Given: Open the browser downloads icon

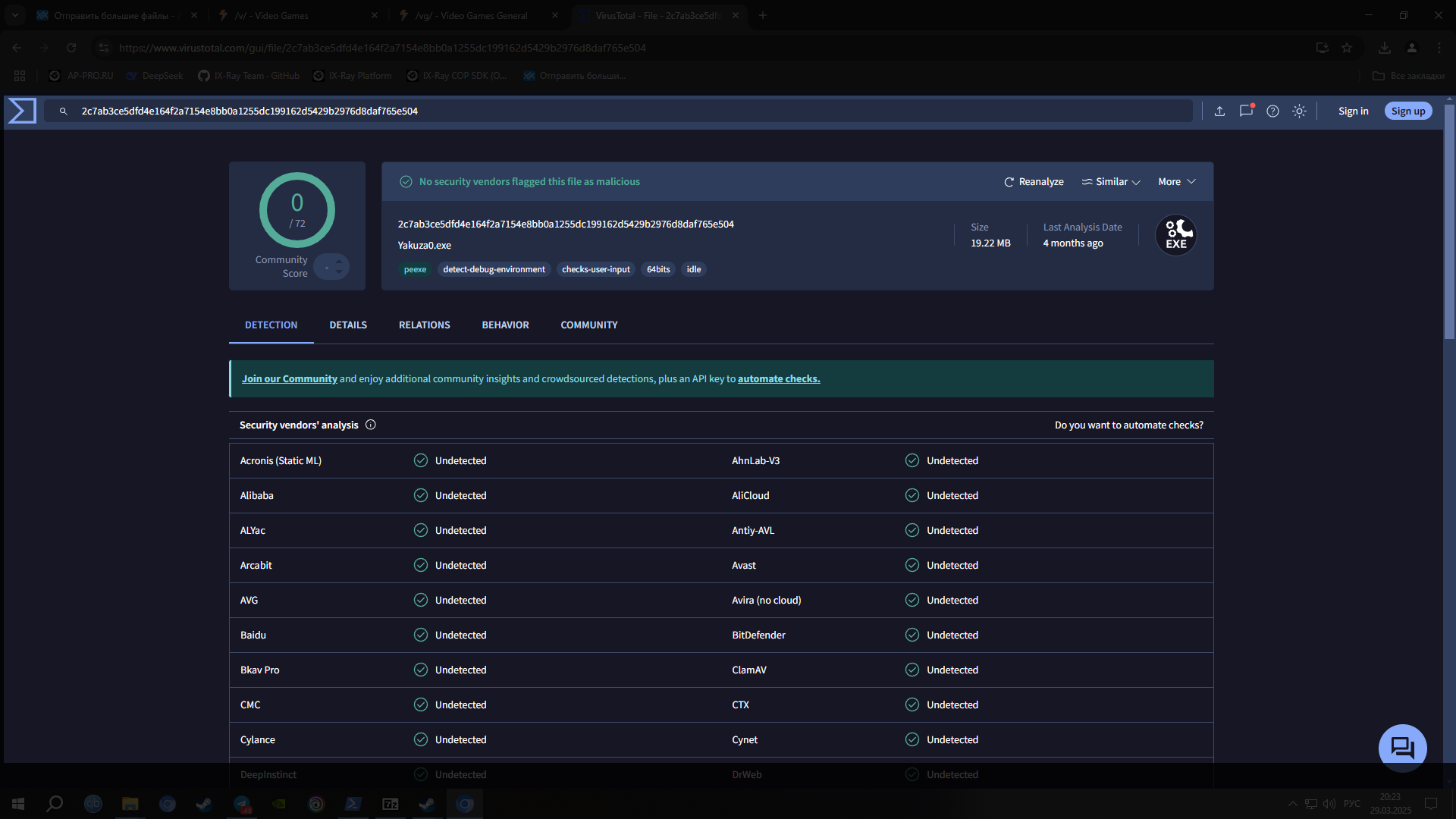Looking at the screenshot, I should tap(1385, 48).
